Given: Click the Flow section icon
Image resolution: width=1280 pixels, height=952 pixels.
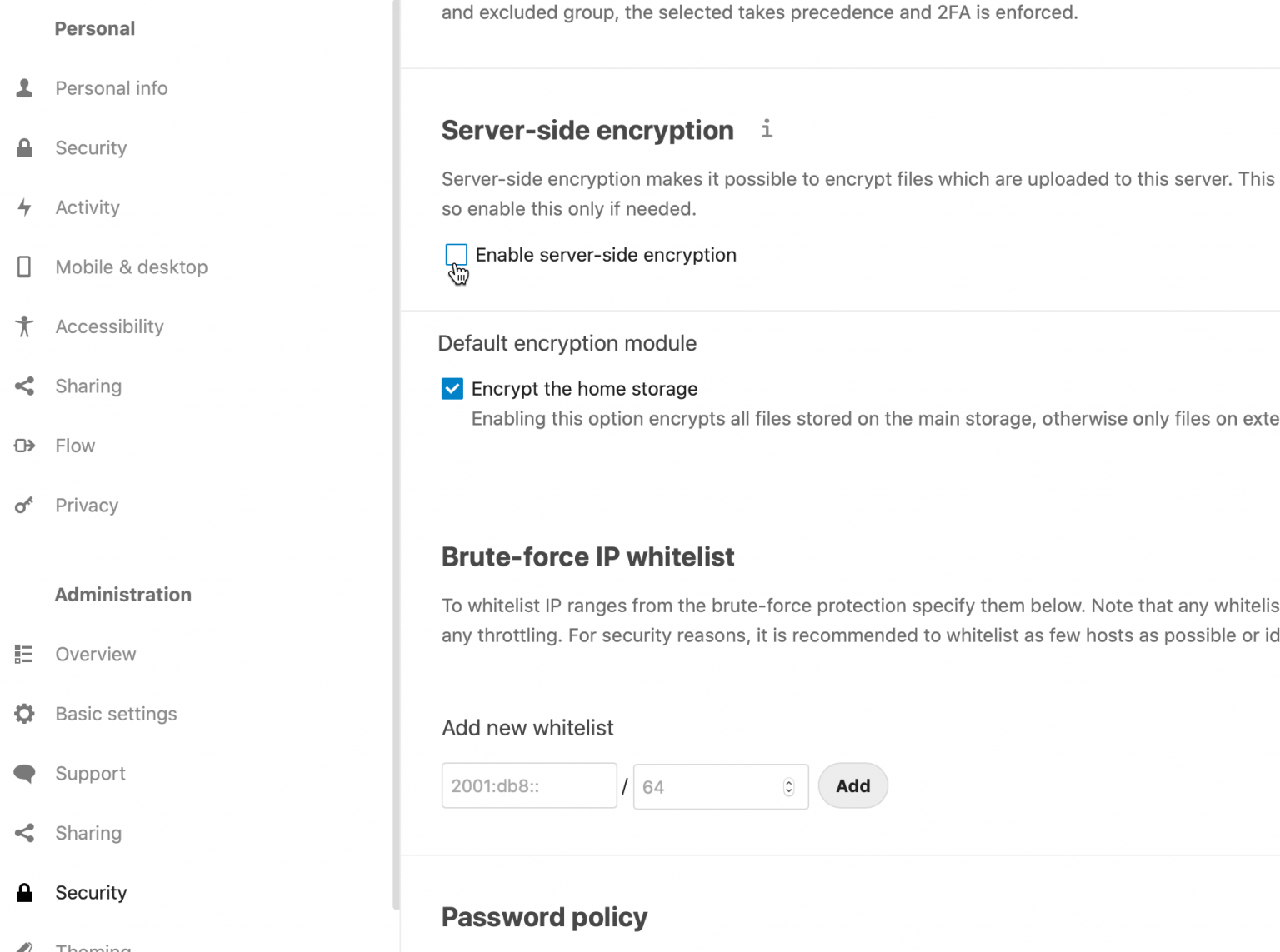Looking at the screenshot, I should (x=24, y=446).
